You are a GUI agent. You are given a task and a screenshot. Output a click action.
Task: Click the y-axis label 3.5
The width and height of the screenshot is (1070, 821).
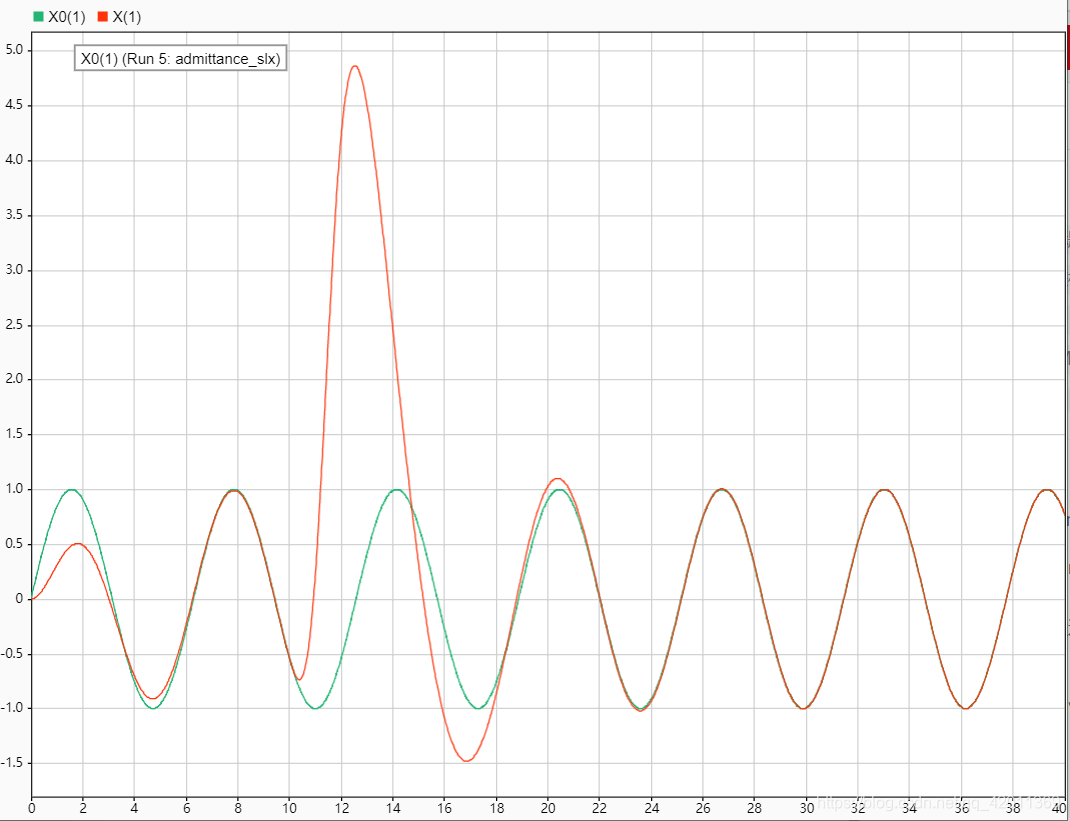click(14, 215)
